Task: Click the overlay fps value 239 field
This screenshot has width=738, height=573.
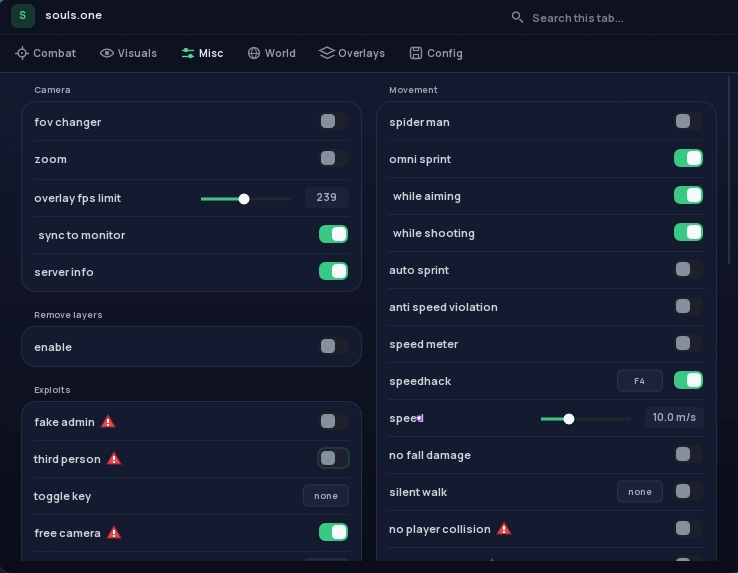Action: [327, 197]
